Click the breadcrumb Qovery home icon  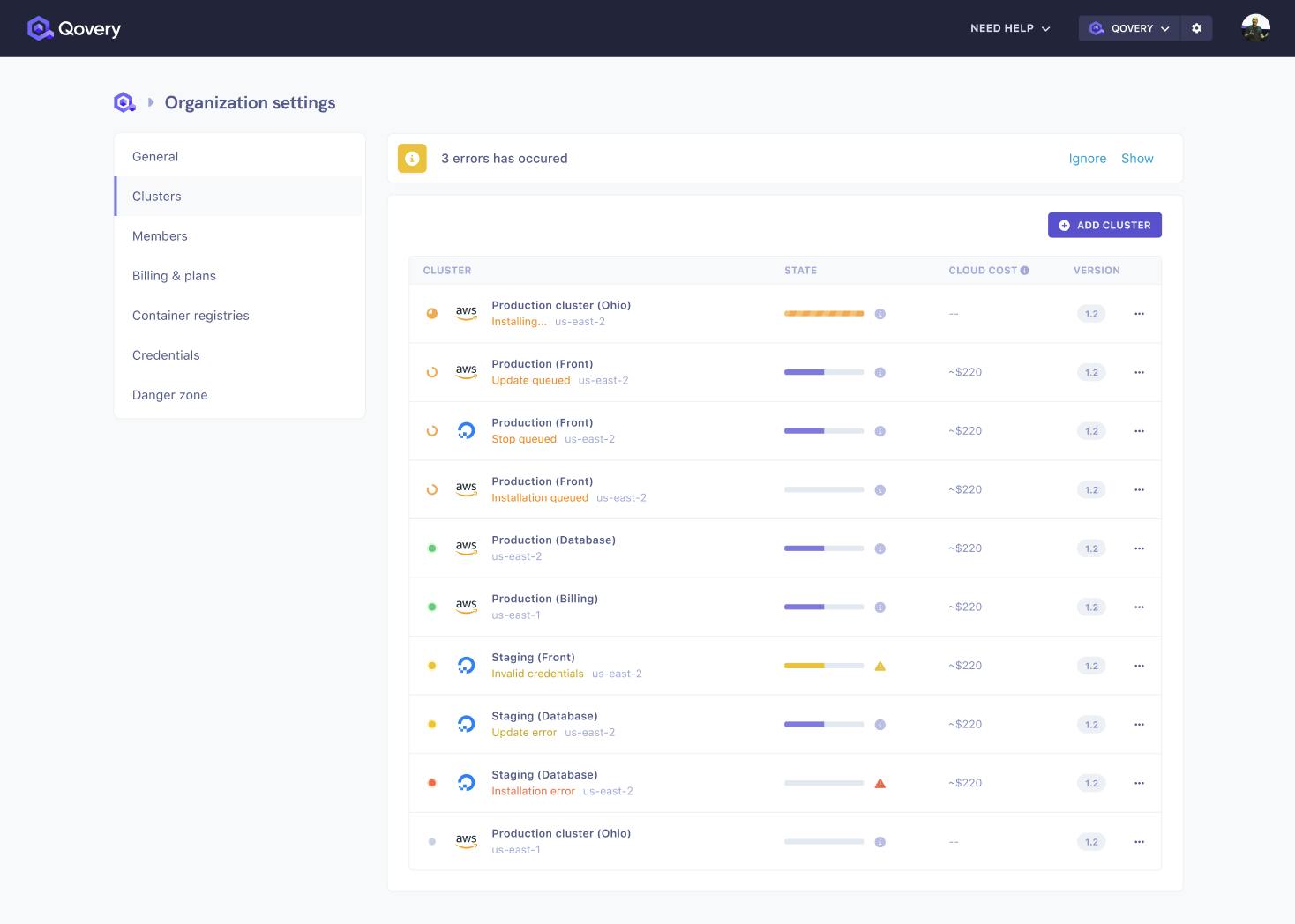124,102
